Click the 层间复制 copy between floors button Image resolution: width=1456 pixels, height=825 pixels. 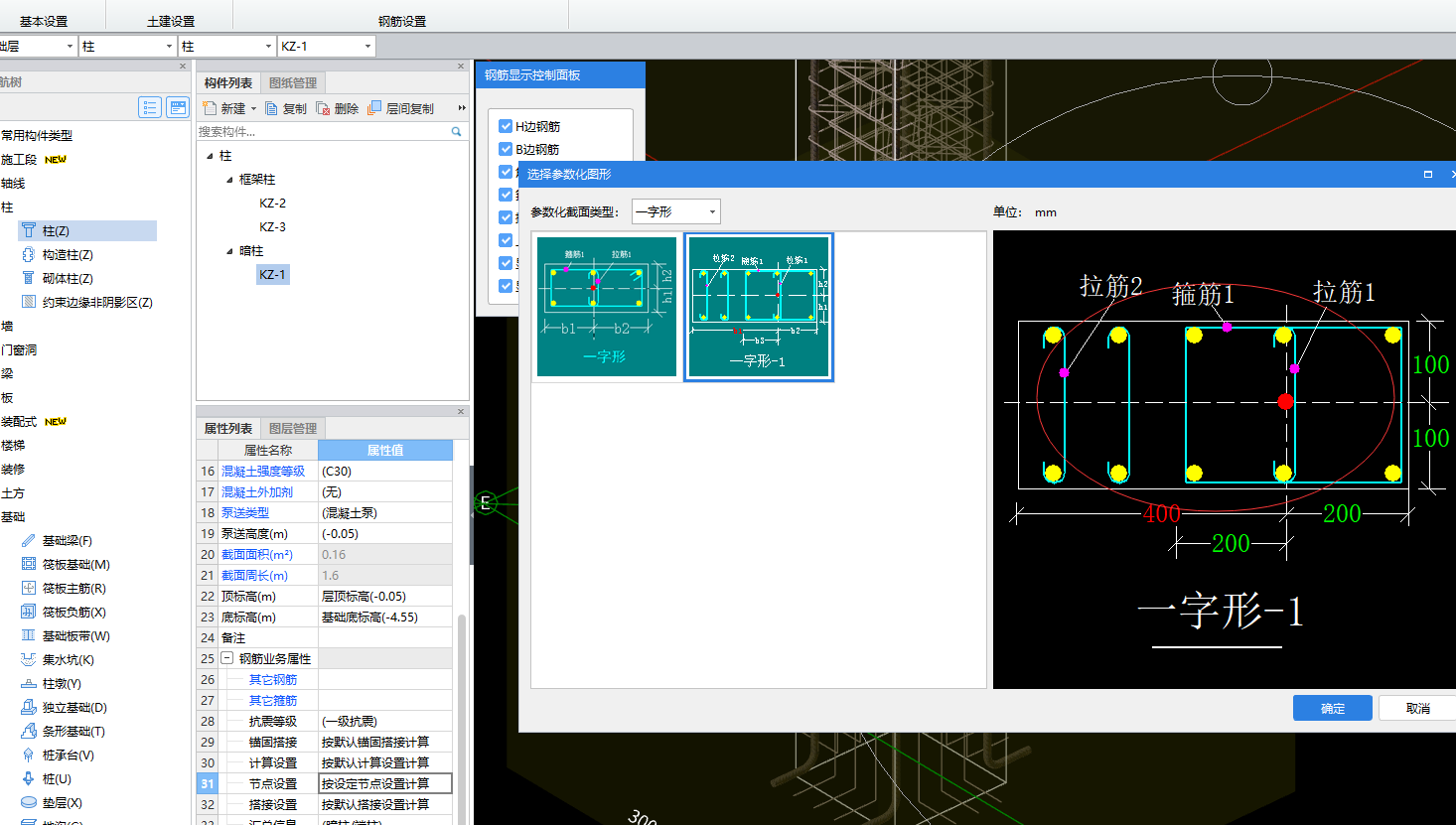point(401,108)
